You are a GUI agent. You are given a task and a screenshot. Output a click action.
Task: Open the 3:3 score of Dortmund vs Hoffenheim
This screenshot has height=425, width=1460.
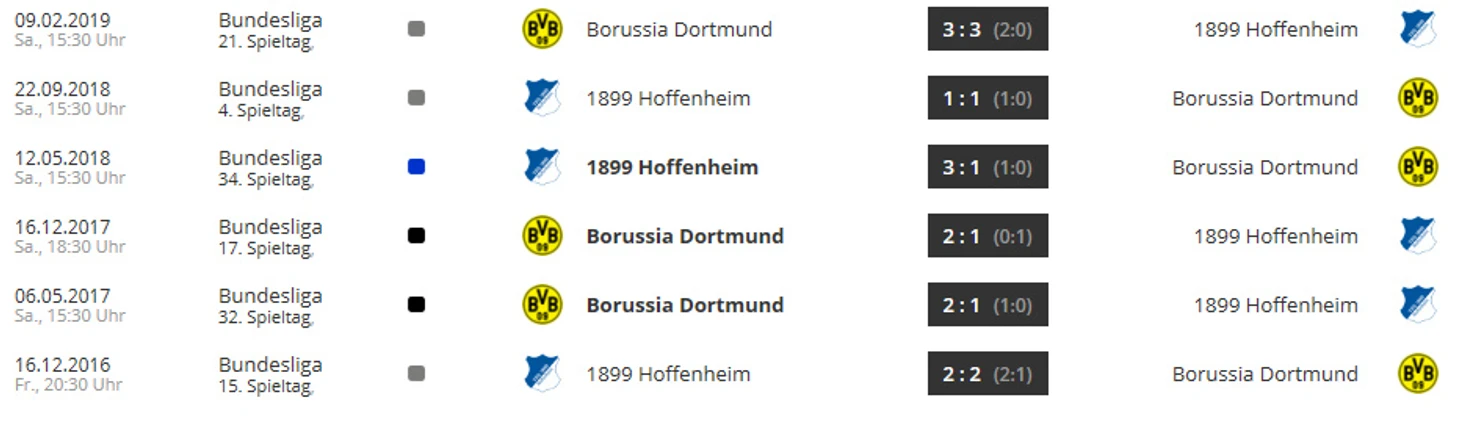coord(987,29)
